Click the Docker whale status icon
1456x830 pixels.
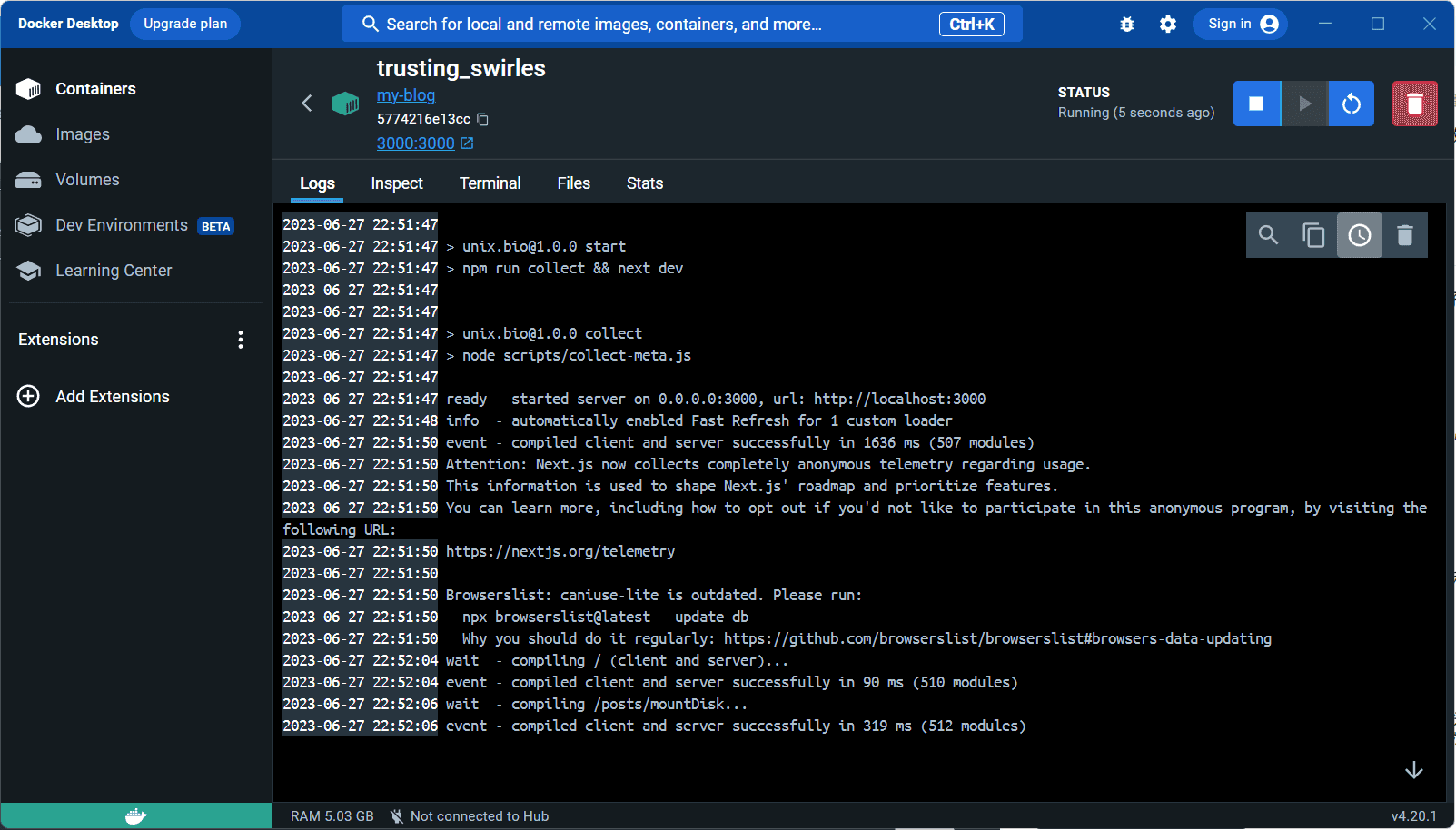(x=136, y=816)
